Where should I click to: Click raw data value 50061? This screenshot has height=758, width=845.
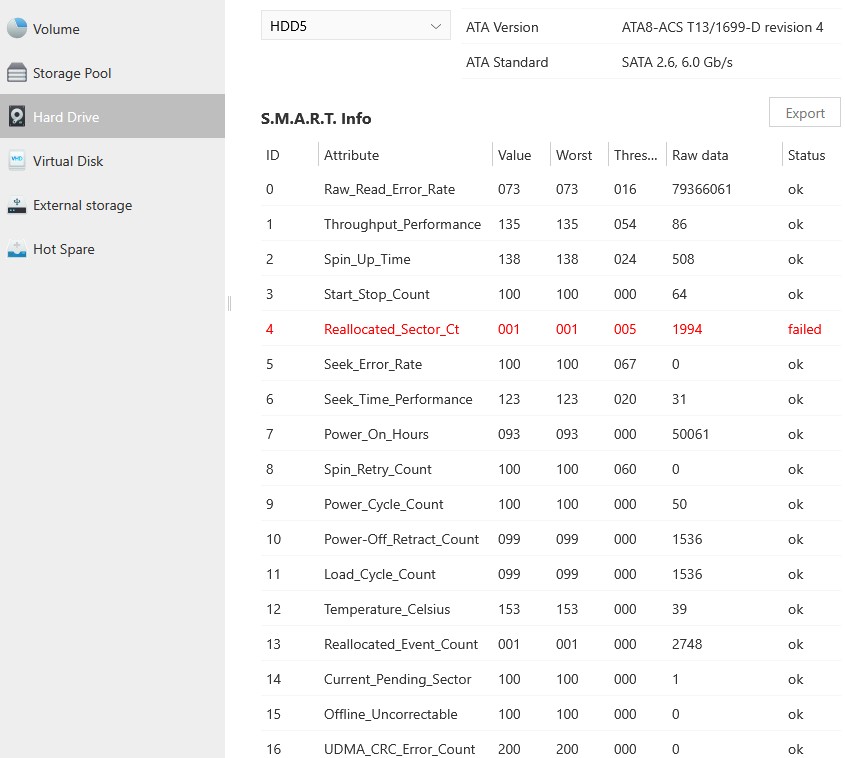[x=690, y=434]
